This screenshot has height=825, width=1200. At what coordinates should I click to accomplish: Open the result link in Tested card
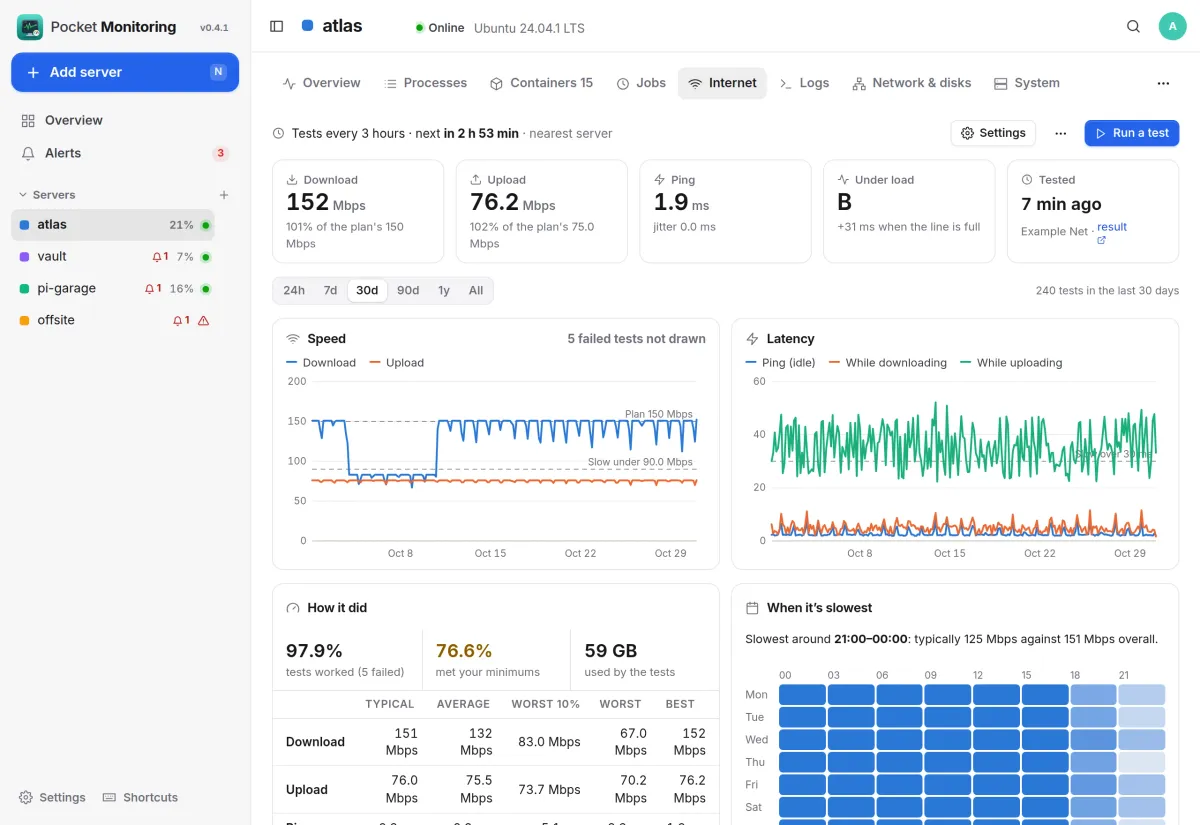click(x=1112, y=227)
